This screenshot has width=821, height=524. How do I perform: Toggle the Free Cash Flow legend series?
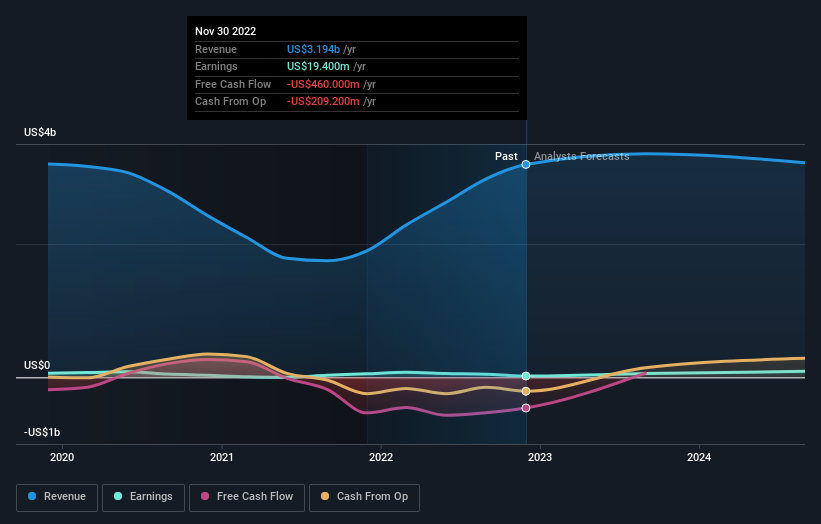[x=247, y=497]
